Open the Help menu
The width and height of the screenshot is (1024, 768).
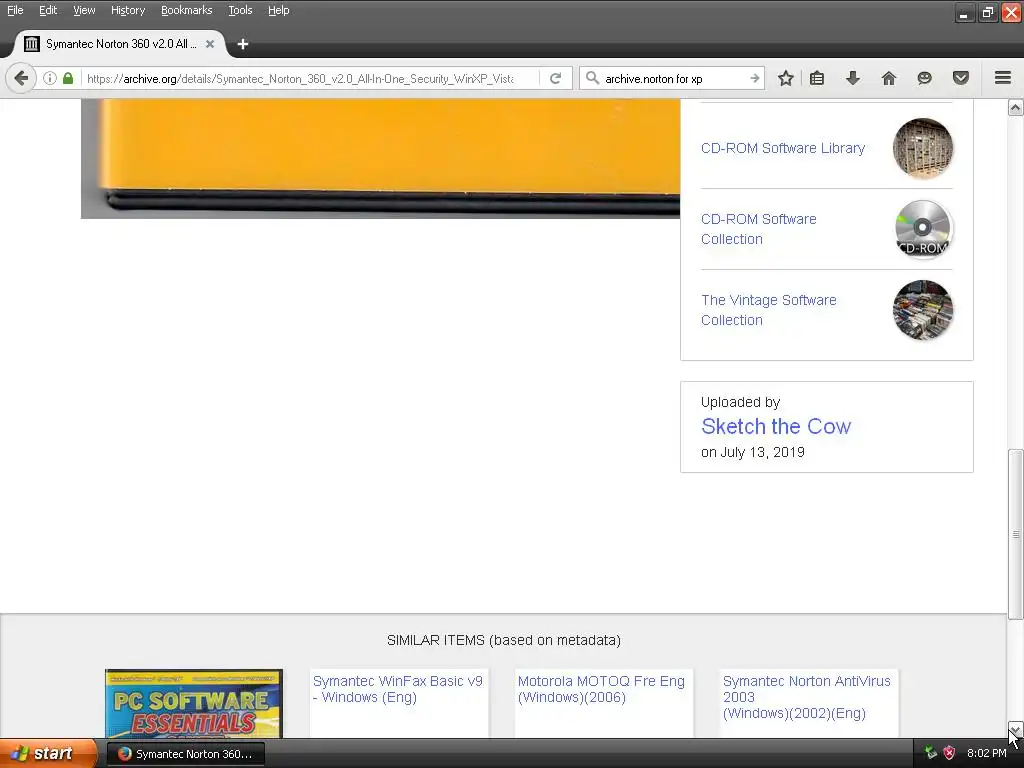click(278, 10)
